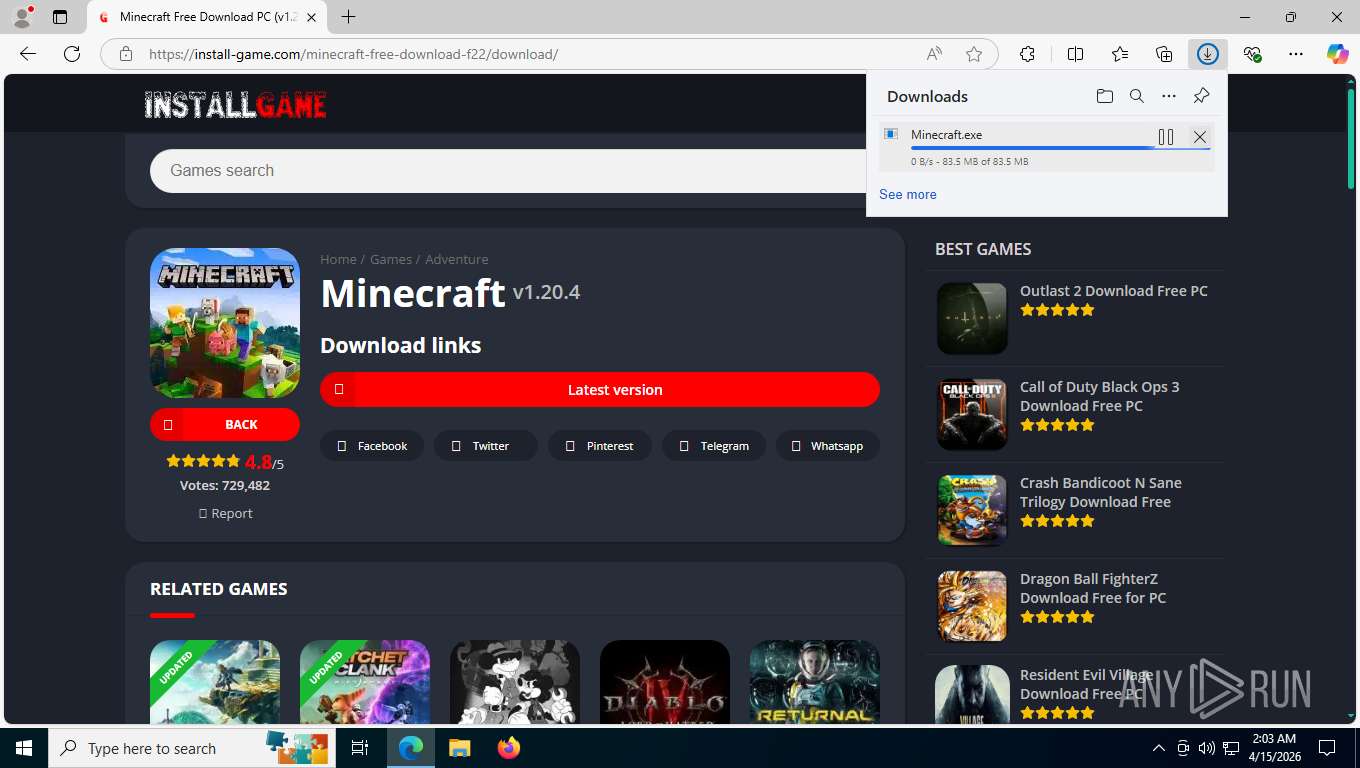Image resolution: width=1360 pixels, height=768 pixels.
Task: Open File Explorer from taskbar
Action: click(459, 748)
